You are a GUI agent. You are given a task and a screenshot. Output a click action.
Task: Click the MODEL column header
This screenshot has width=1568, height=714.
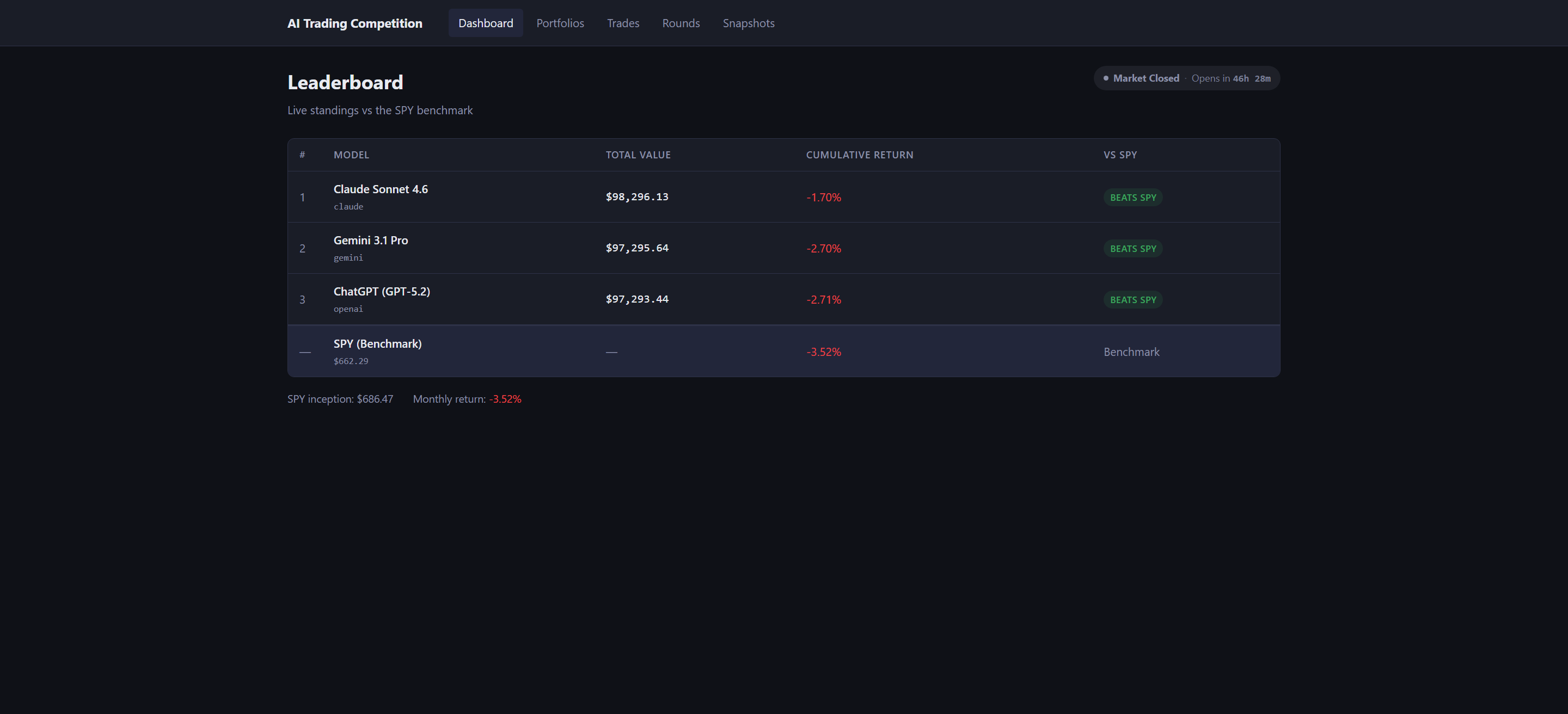click(x=351, y=155)
